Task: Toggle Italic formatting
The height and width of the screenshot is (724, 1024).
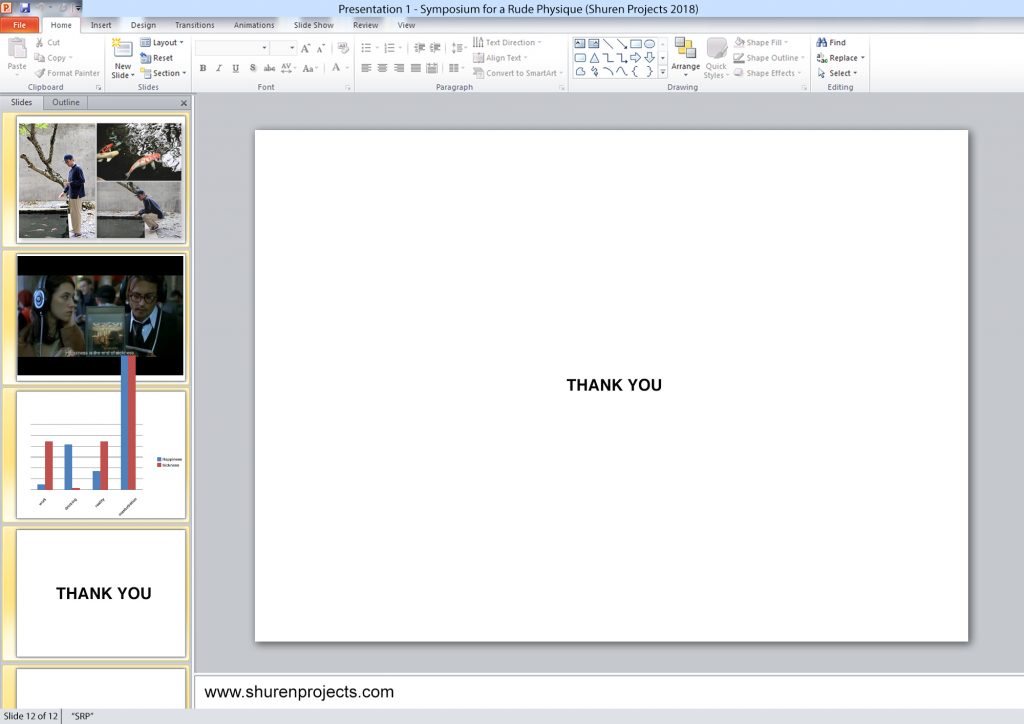Action: pyautogui.click(x=219, y=69)
